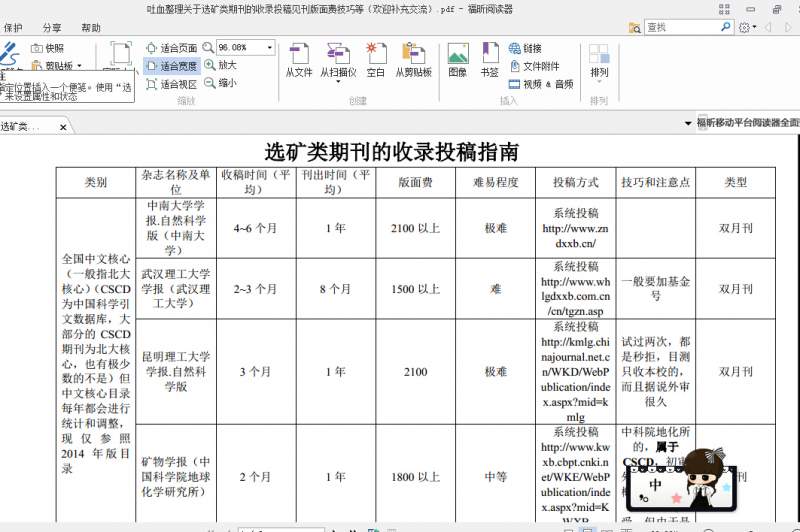Click 放大 zoom in icon
This screenshot has width=800, height=532.
210,65
